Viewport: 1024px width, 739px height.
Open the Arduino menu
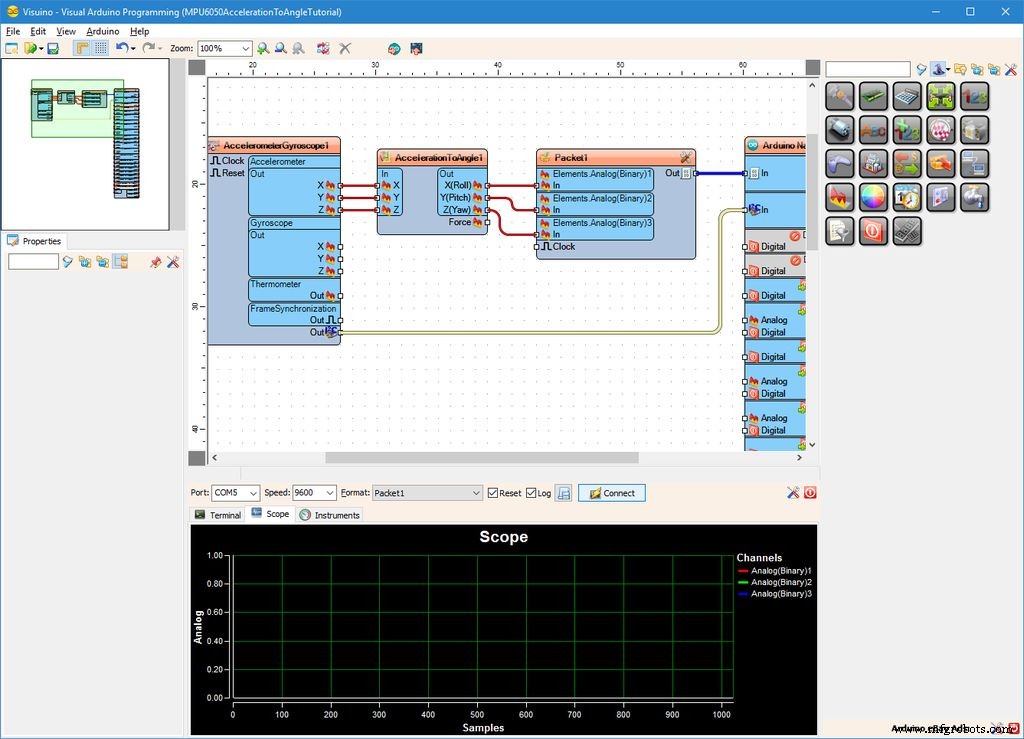(103, 31)
